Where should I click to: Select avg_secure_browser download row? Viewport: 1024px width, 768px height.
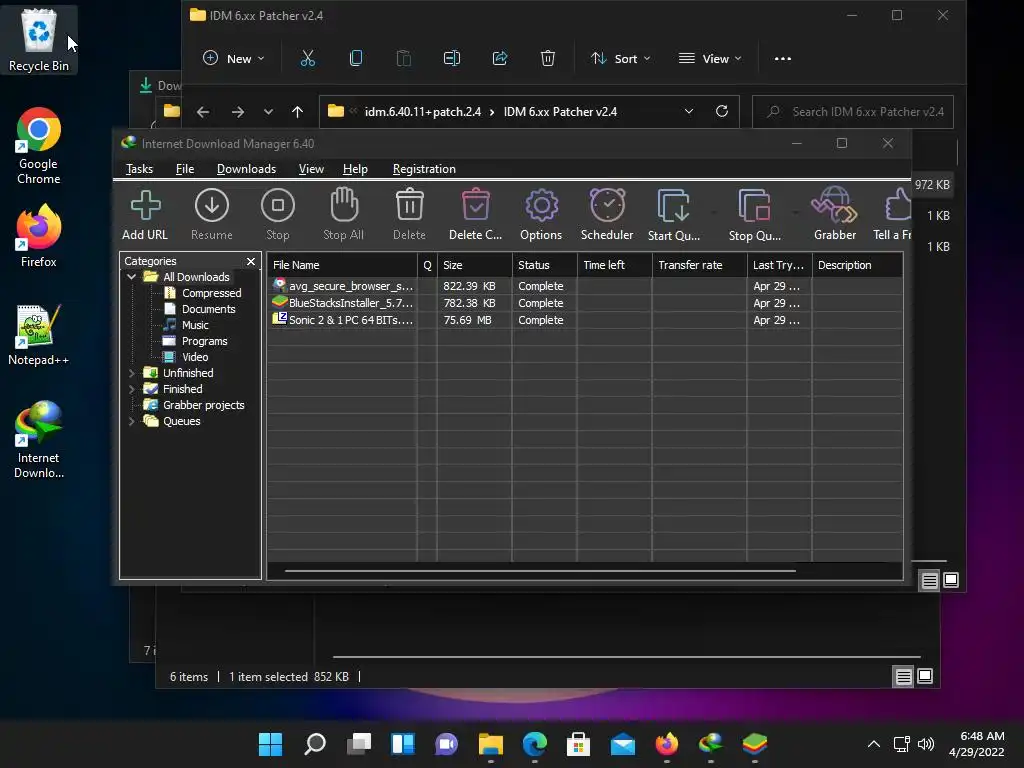585,286
